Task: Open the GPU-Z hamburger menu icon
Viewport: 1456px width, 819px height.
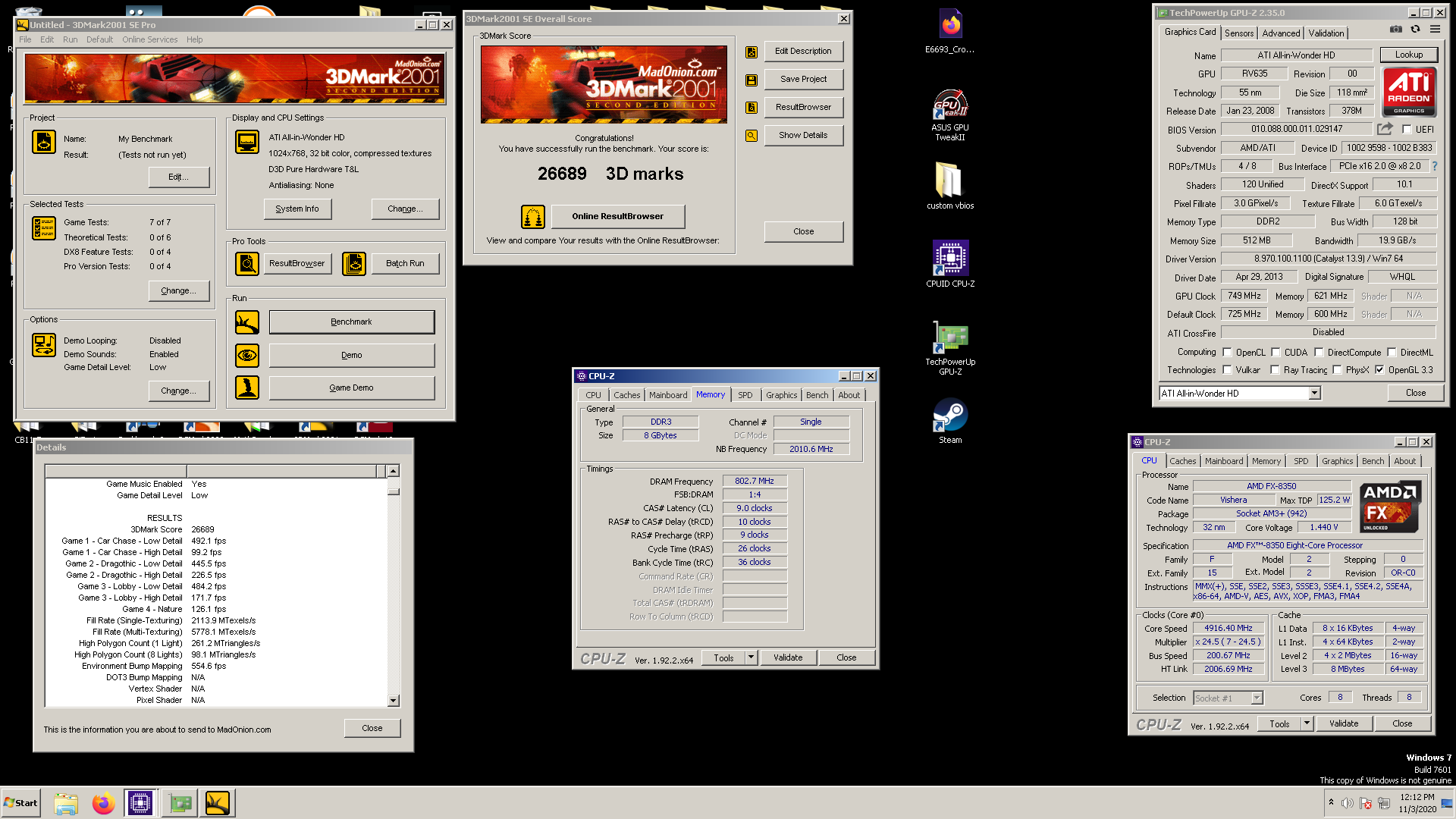Action: click(x=1435, y=29)
